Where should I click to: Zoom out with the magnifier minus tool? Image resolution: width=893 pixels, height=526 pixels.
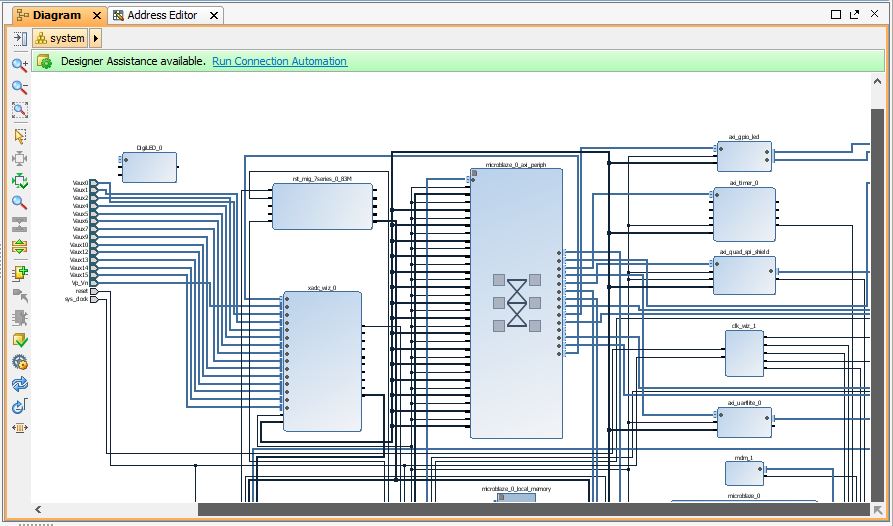coord(20,87)
